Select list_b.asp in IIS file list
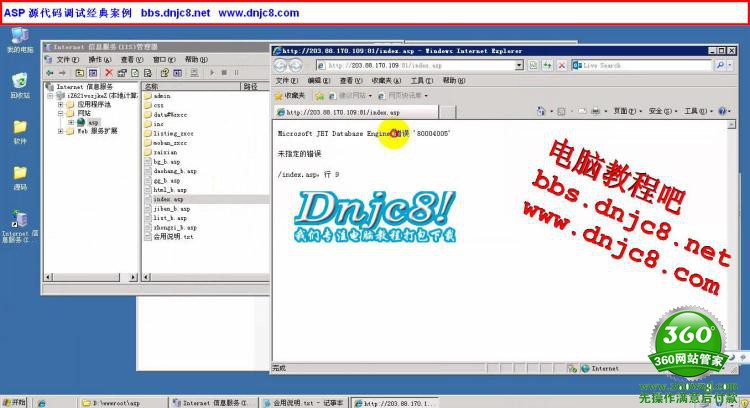 [x=165, y=218]
